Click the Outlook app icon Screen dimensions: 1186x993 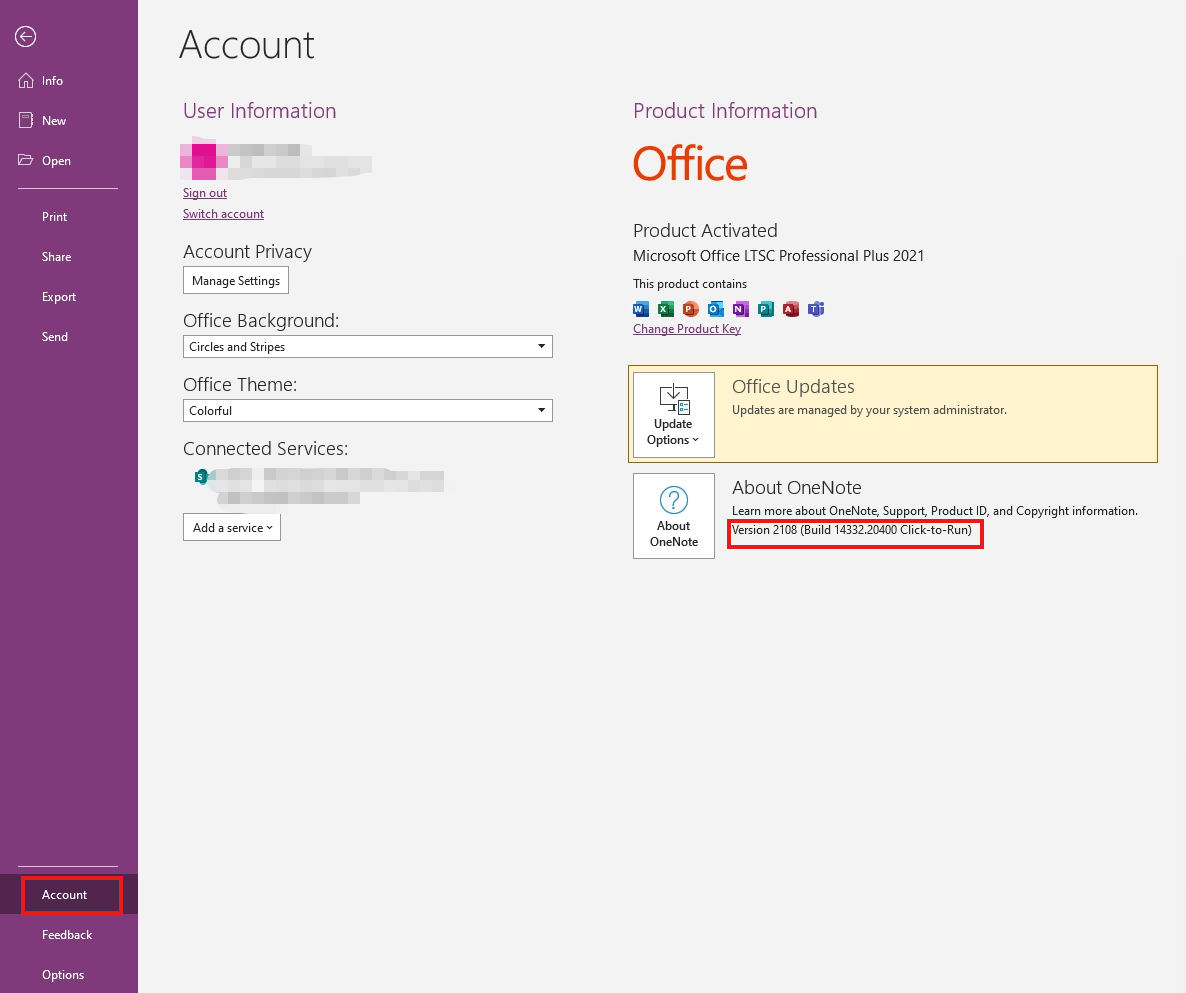click(716, 309)
